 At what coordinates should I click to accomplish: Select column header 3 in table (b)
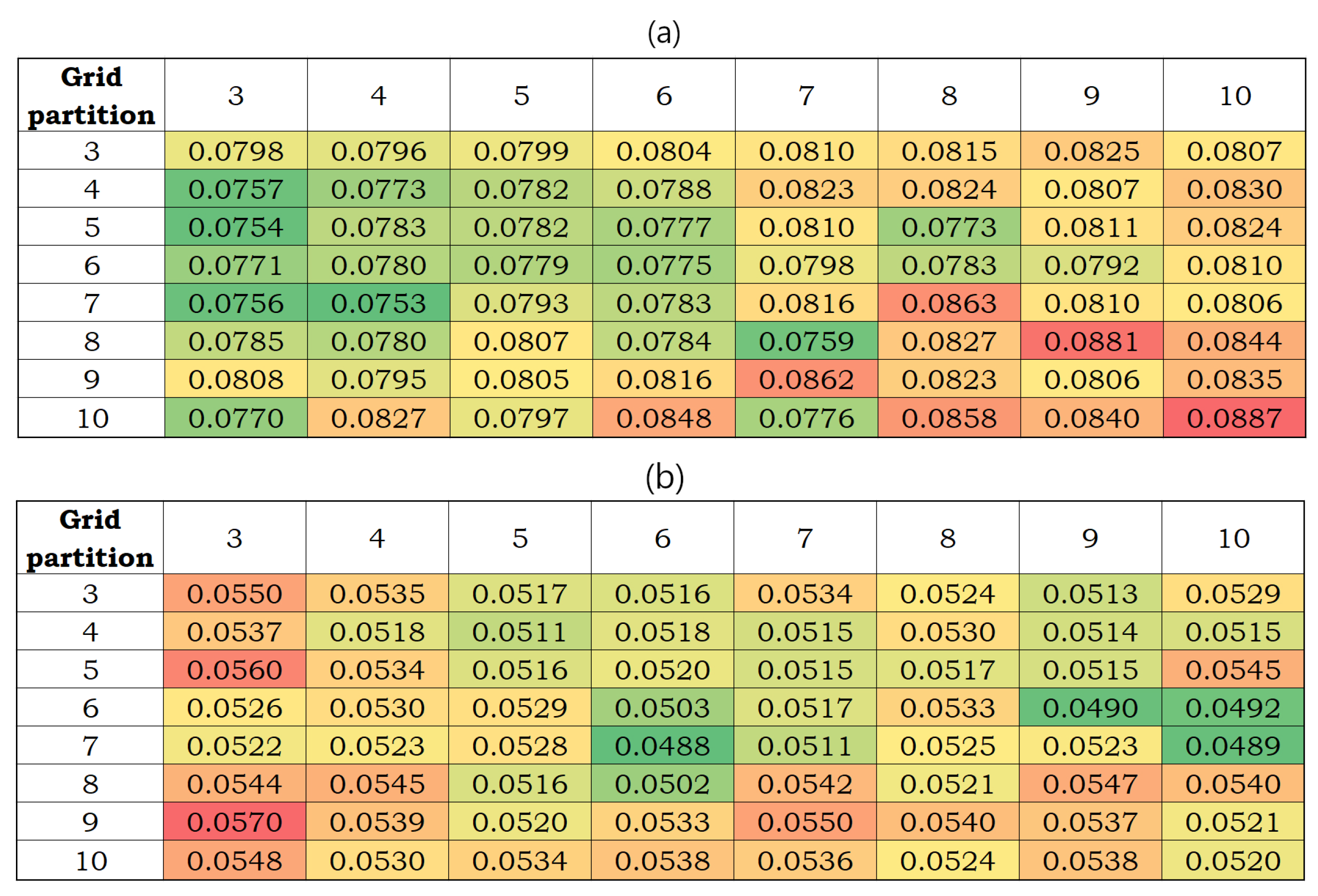(x=235, y=538)
